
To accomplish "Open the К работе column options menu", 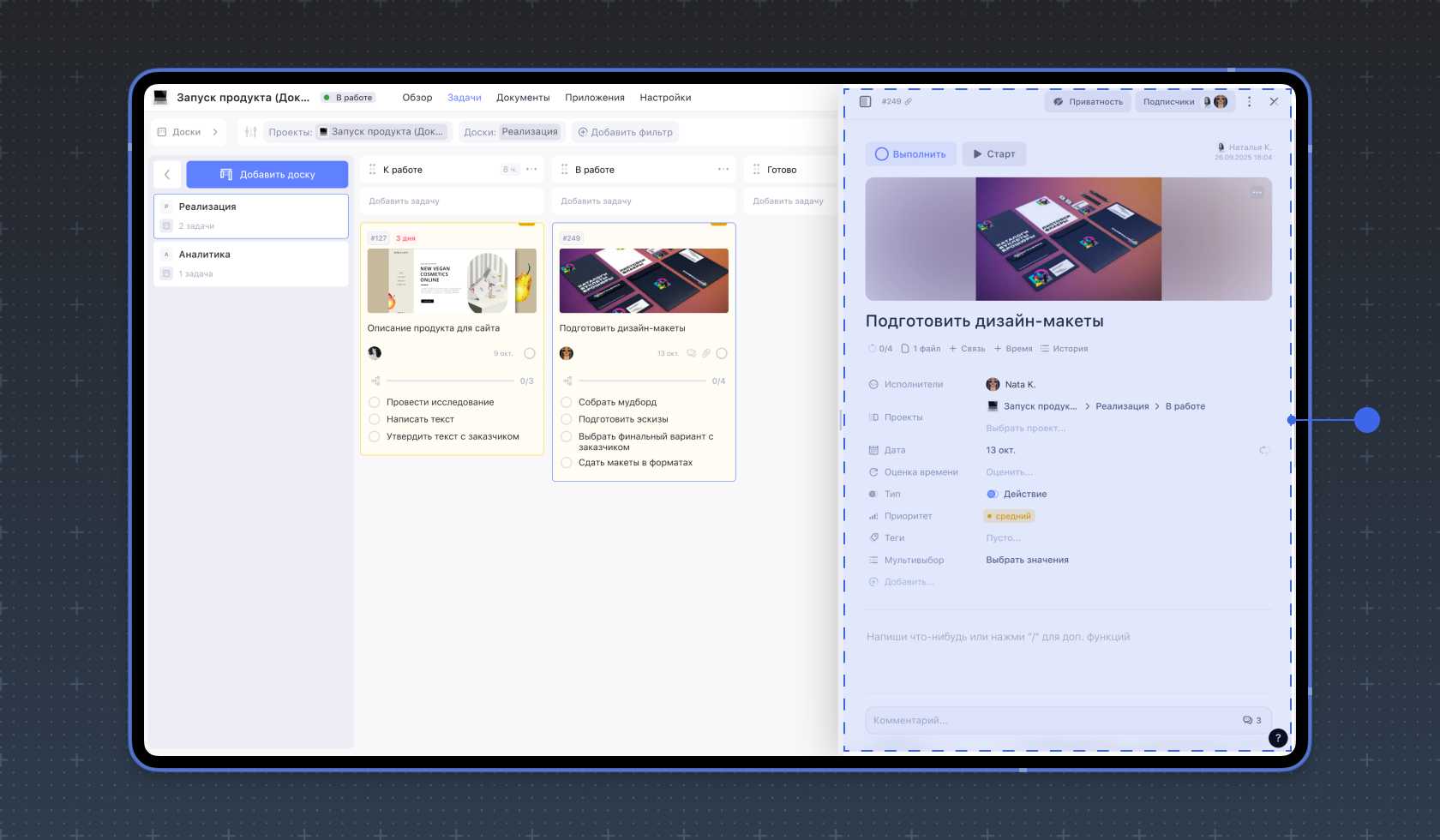I will (531, 170).
